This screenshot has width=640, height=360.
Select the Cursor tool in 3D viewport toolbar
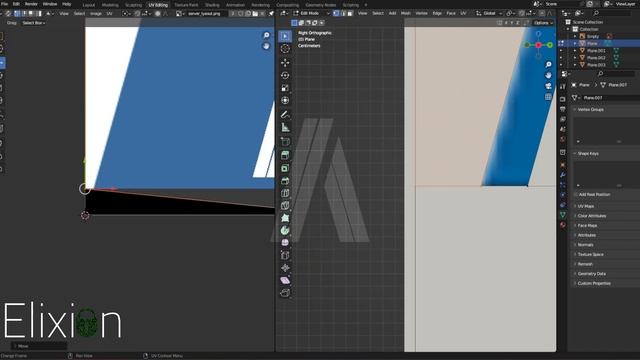pyautogui.click(x=285, y=49)
